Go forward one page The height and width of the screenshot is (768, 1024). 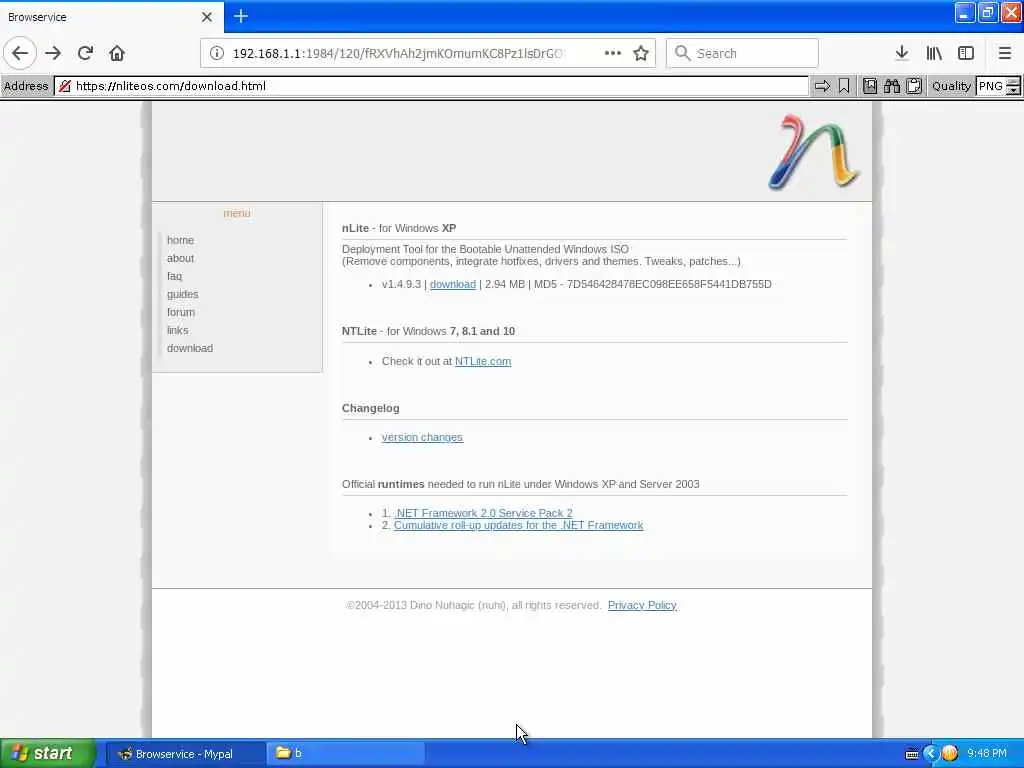[53, 53]
